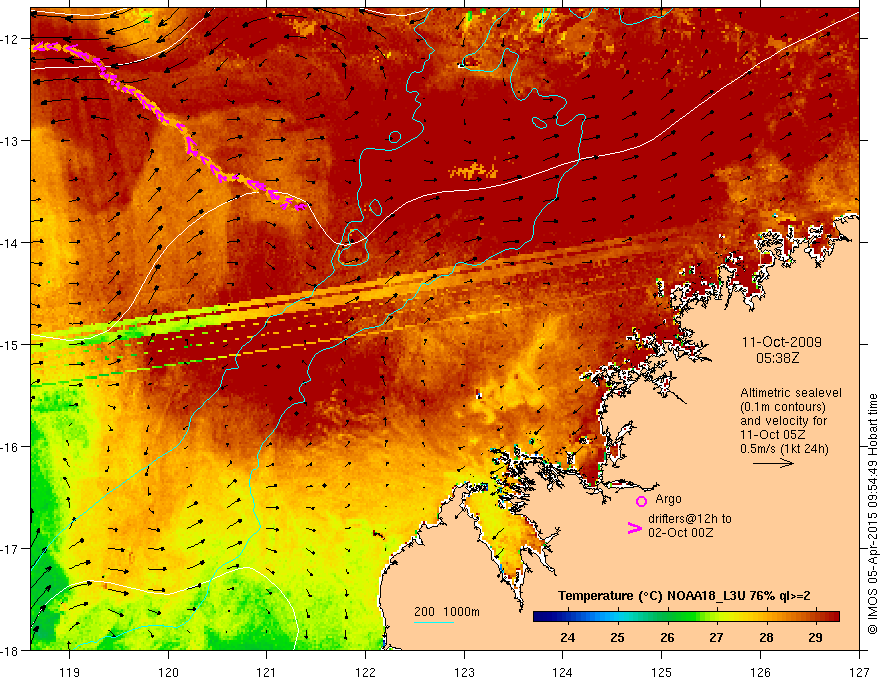The image size is (880, 680).
Task: Click the temperature color bar
Action: coord(686,617)
